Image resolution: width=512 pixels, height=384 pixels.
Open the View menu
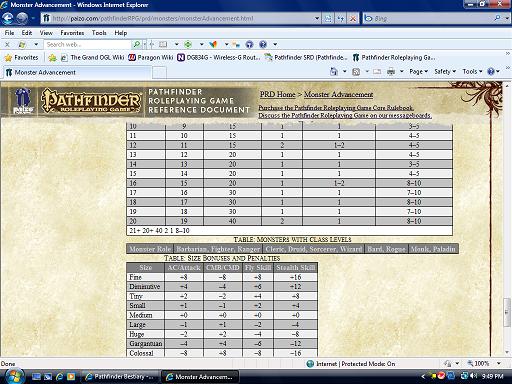pos(46,33)
